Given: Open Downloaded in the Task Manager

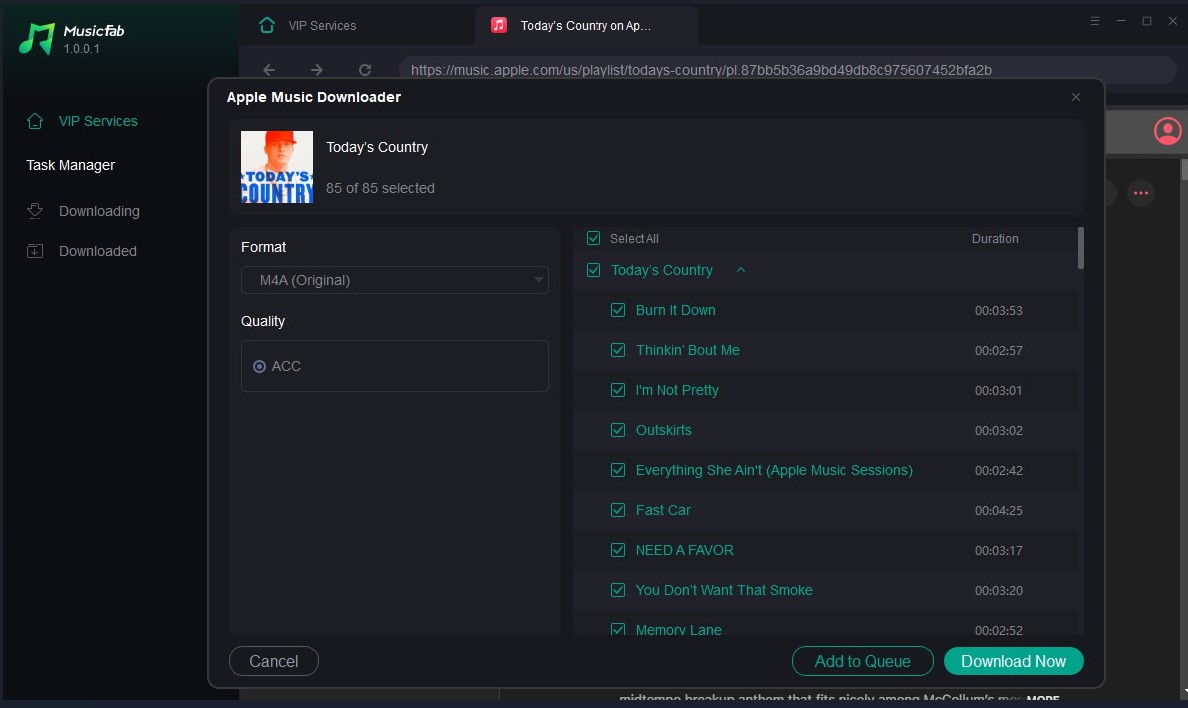Looking at the screenshot, I should tap(98, 251).
